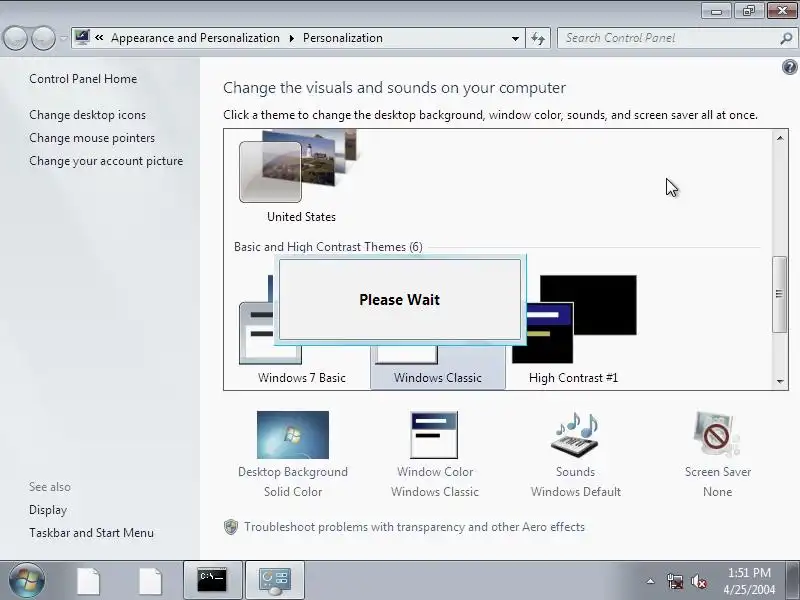Select the United States theme thumbnail

point(301,166)
